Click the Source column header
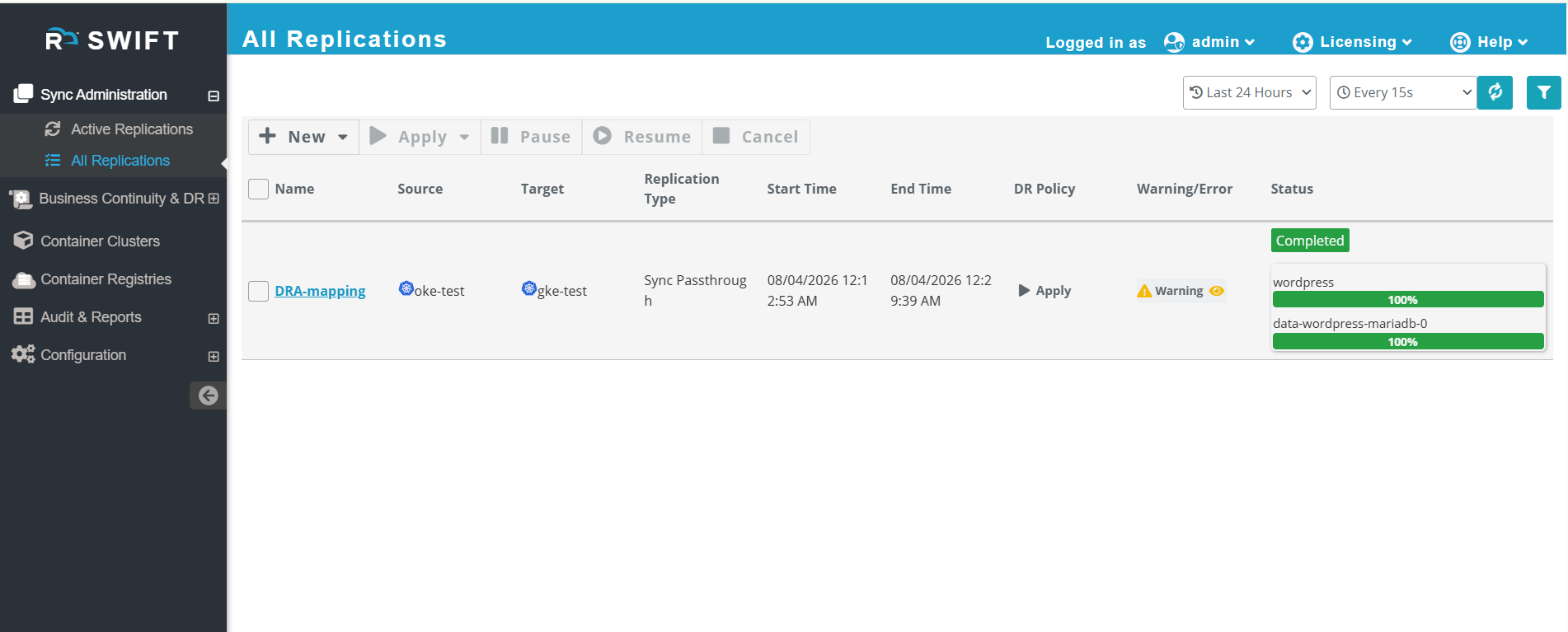 click(420, 189)
